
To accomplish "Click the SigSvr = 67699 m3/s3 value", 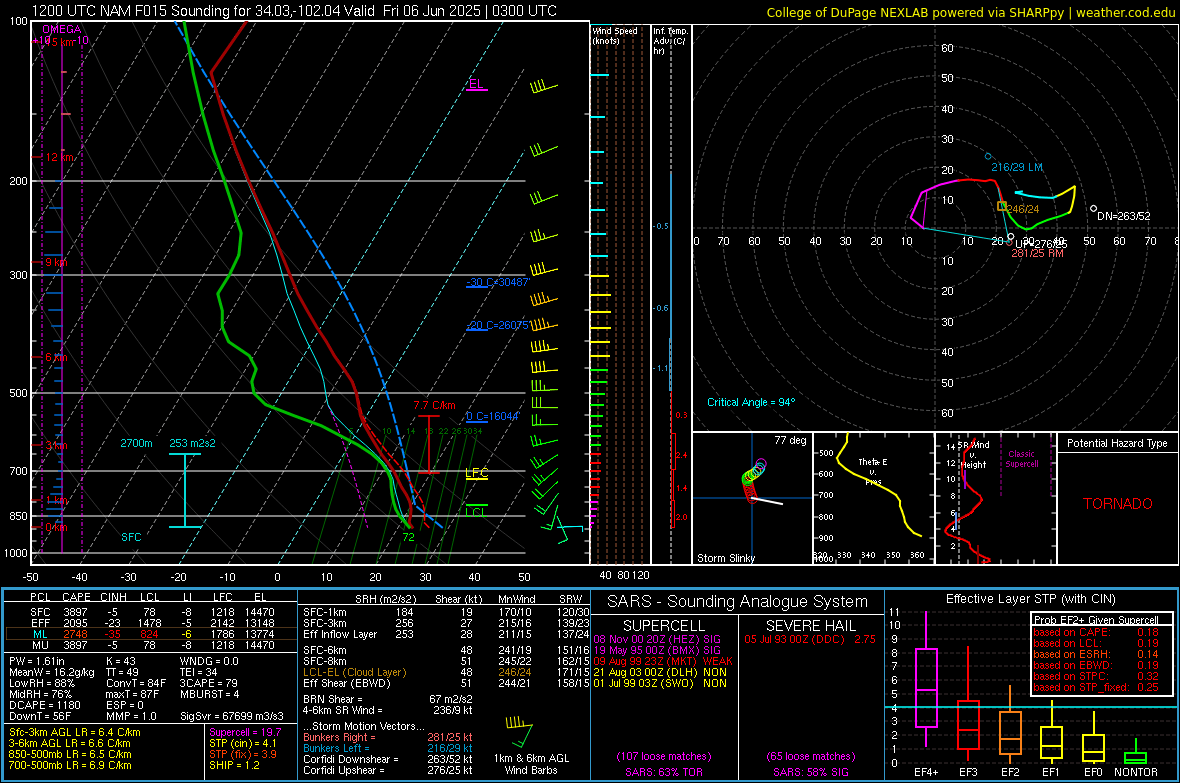I will (x=232, y=717).
